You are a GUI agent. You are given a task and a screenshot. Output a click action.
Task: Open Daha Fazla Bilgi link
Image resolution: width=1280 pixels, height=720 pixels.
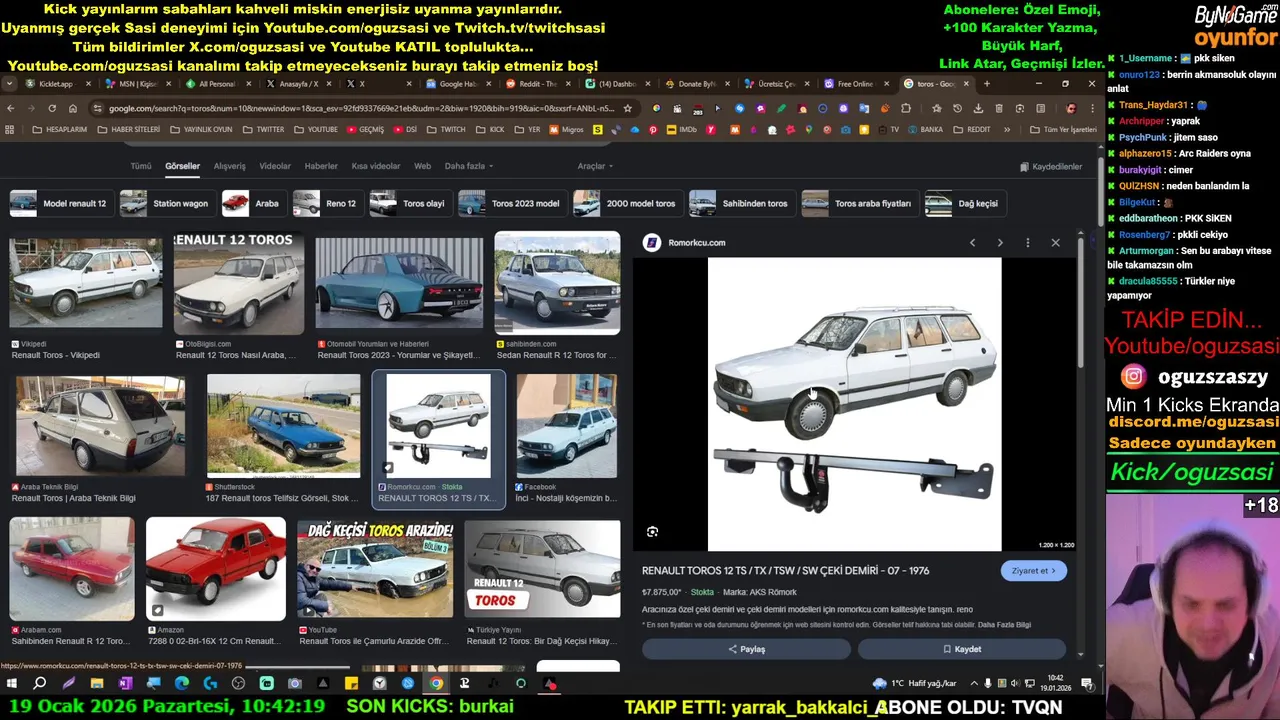[x=1004, y=625]
